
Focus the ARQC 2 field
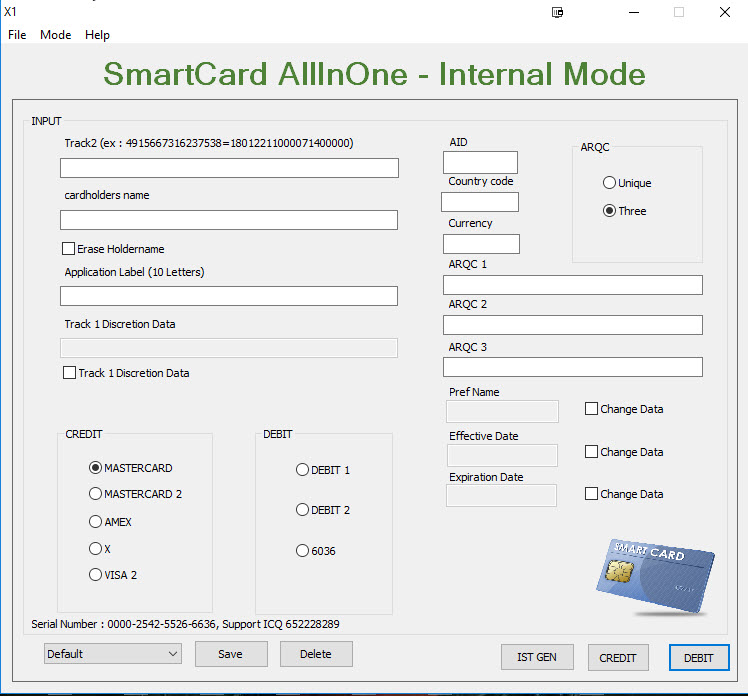point(572,325)
